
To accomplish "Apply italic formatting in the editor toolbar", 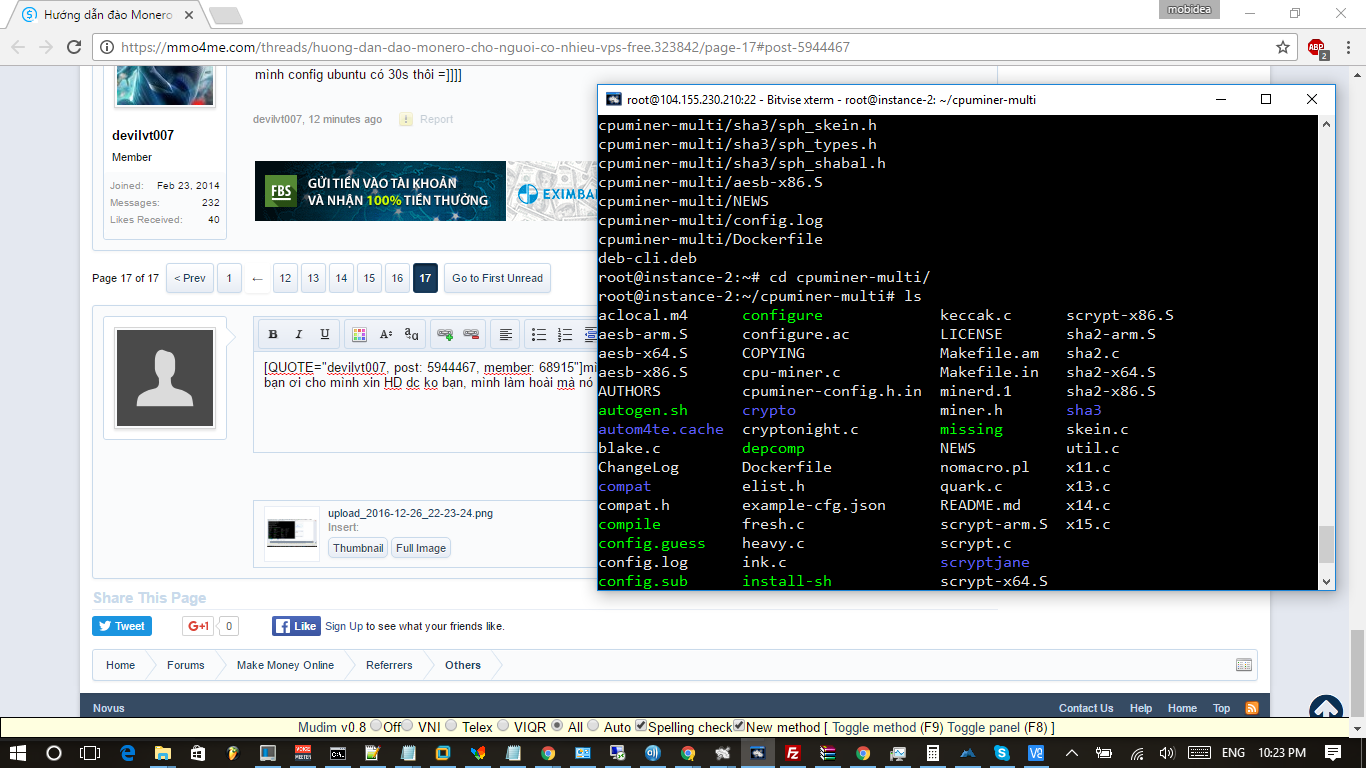I will click(x=298, y=334).
